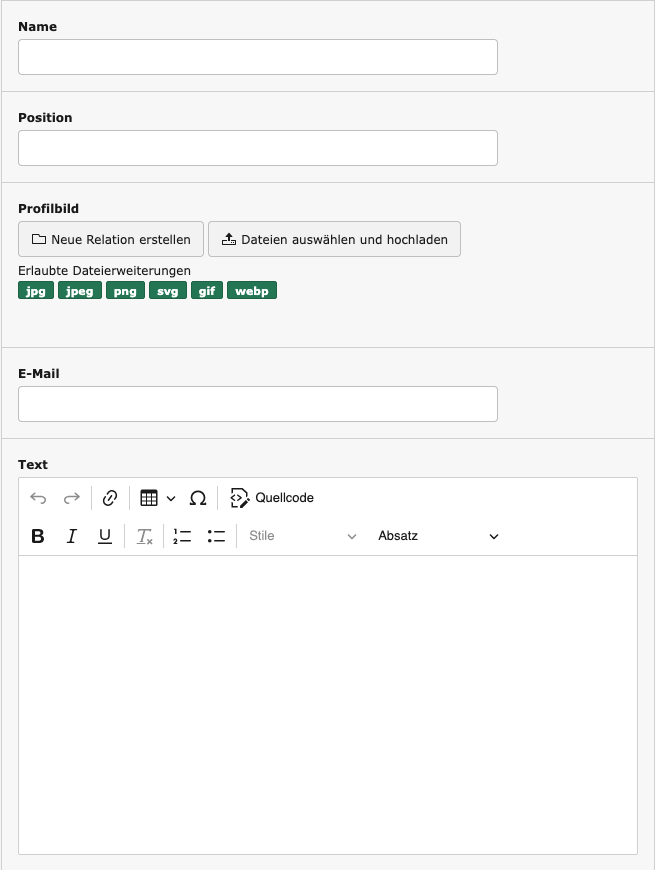655x870 pixels.
Task: Open the Stile styles dropdown
Action: pos(302,536)
